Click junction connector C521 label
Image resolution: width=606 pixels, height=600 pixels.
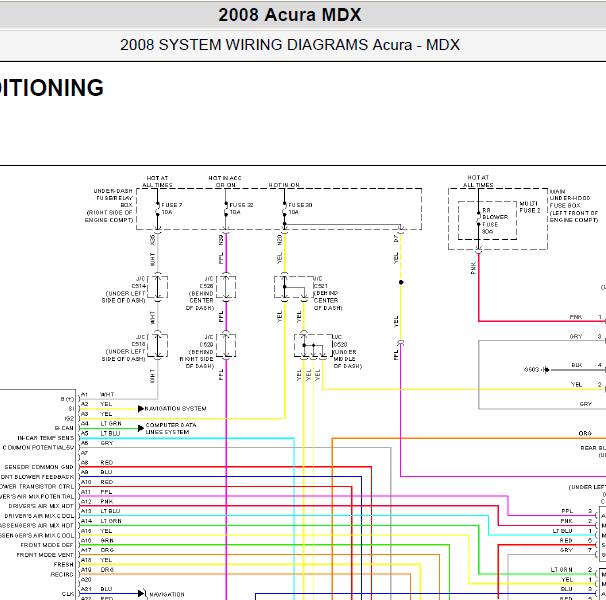tap(321, 286)
